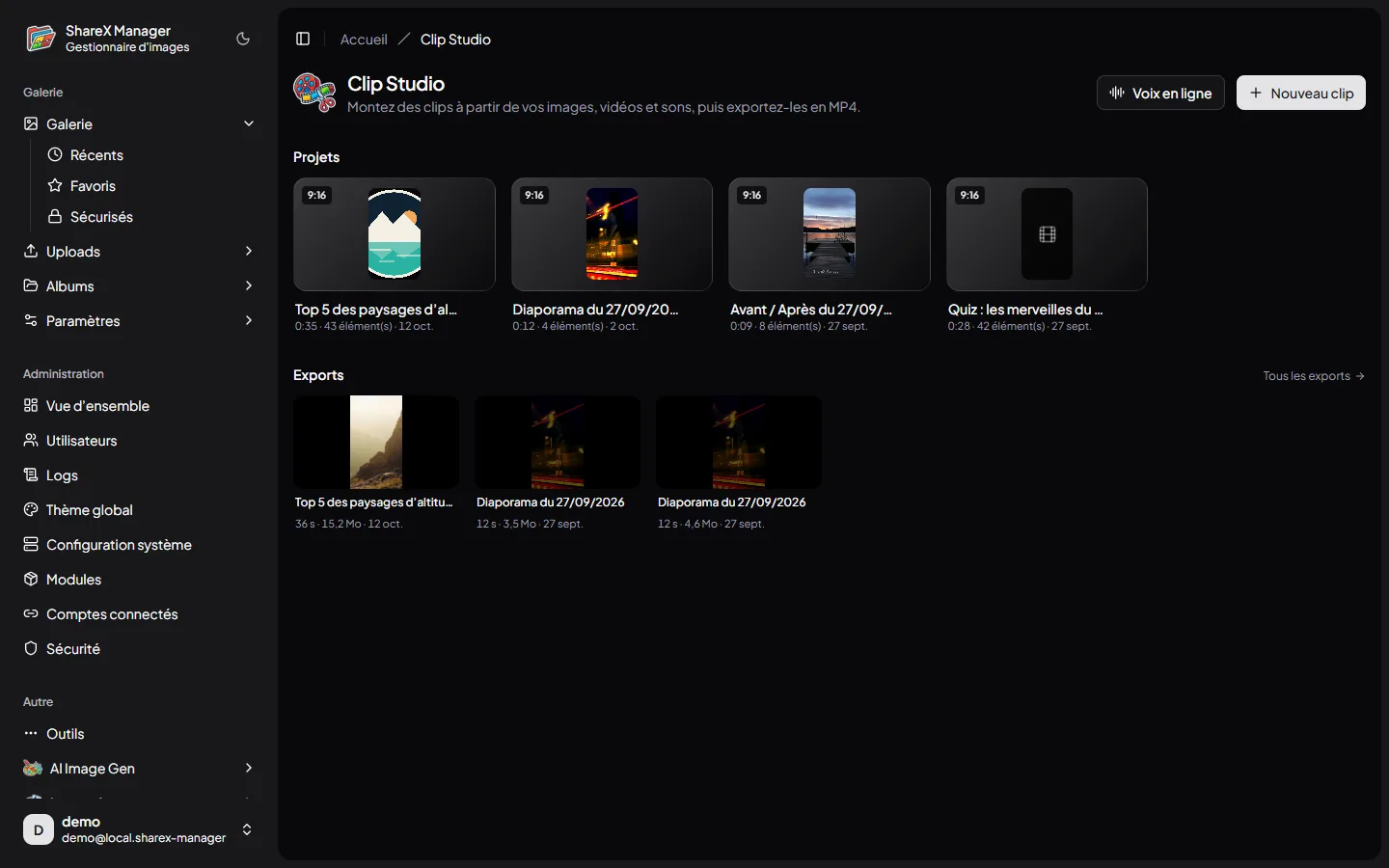Click the Outils dots icon
1389x868 pixels.
pyautogui.click(x=31, y=733)
